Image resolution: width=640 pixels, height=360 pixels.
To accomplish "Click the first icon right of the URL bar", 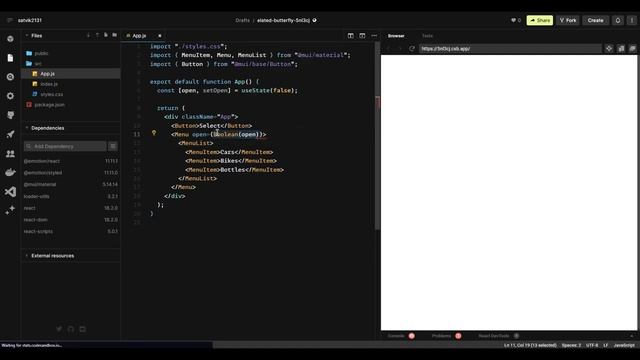I will click(x=609, y=49).
